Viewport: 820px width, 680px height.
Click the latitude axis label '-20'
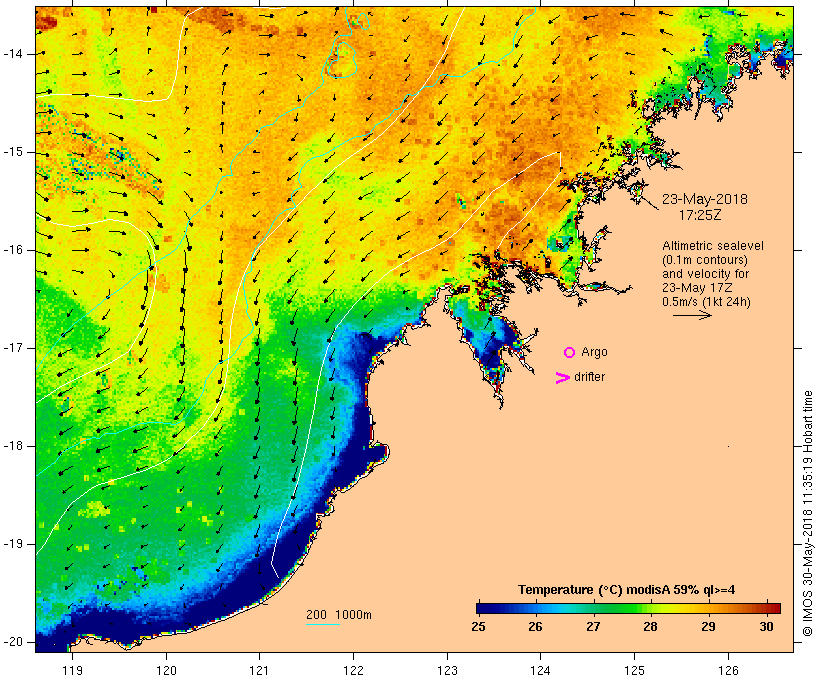pos(12,642)
